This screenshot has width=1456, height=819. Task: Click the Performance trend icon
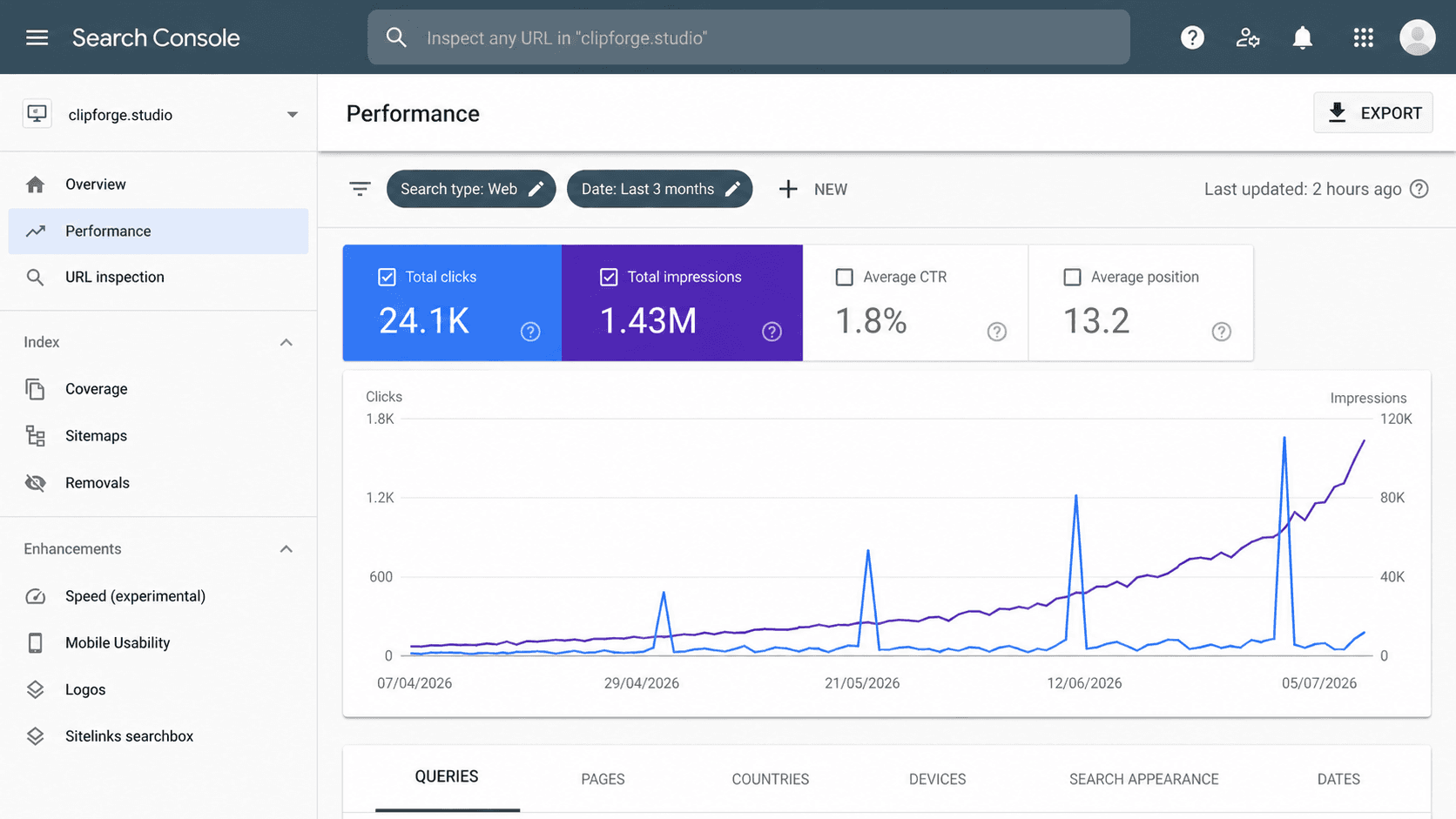36,231
